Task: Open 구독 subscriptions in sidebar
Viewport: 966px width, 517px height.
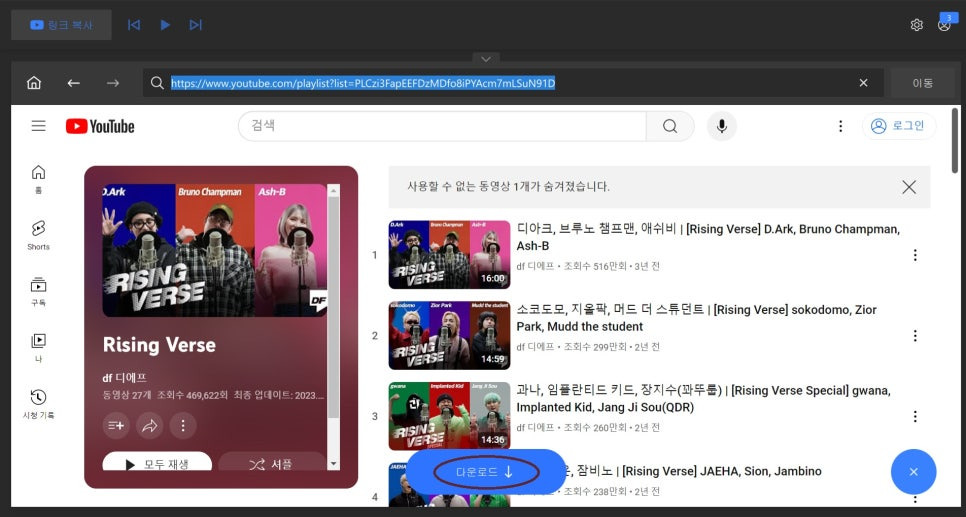Action: point(38,291)
